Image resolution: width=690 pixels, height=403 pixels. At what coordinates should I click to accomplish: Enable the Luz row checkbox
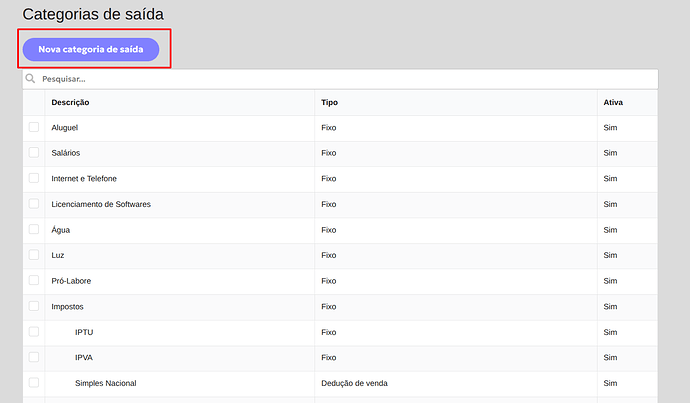tap(34, 255)
